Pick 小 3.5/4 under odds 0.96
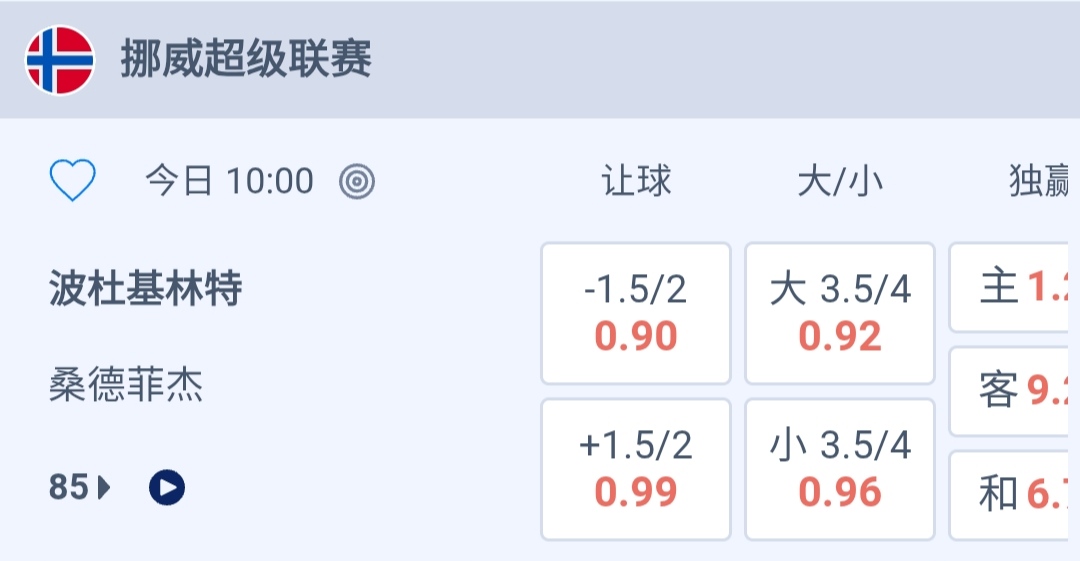This screenshot has height=561, width=1080. click(840, 469)
